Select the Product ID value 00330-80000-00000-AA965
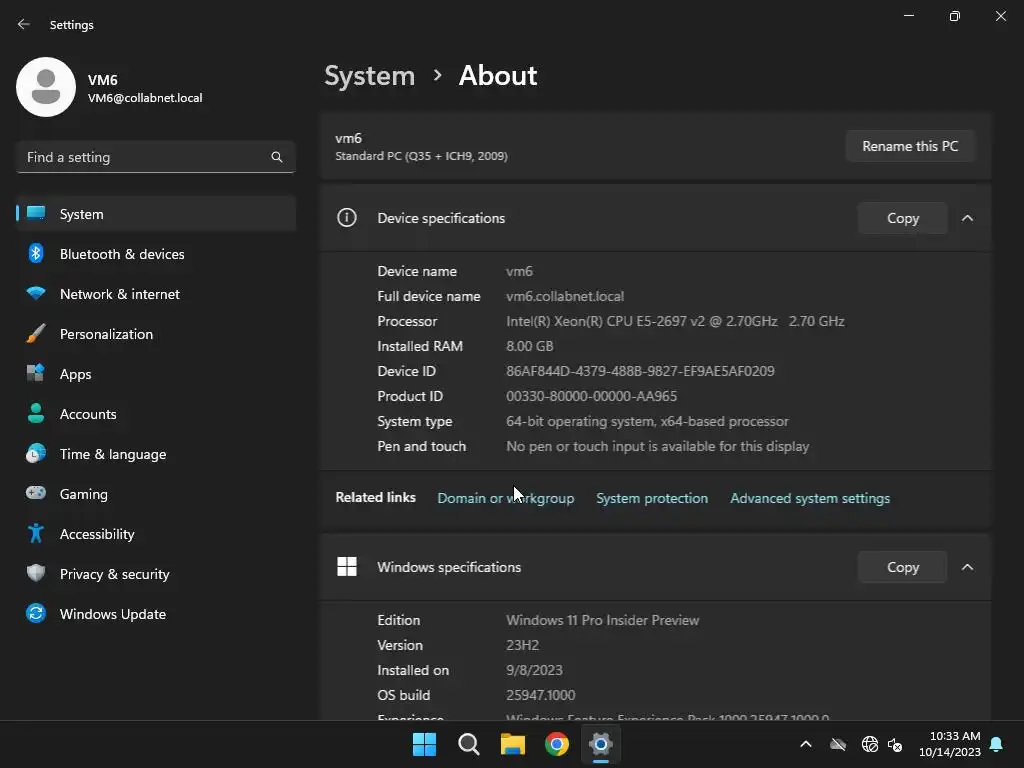The height and width of the screenshot is (768, 1024). (591, 396)
